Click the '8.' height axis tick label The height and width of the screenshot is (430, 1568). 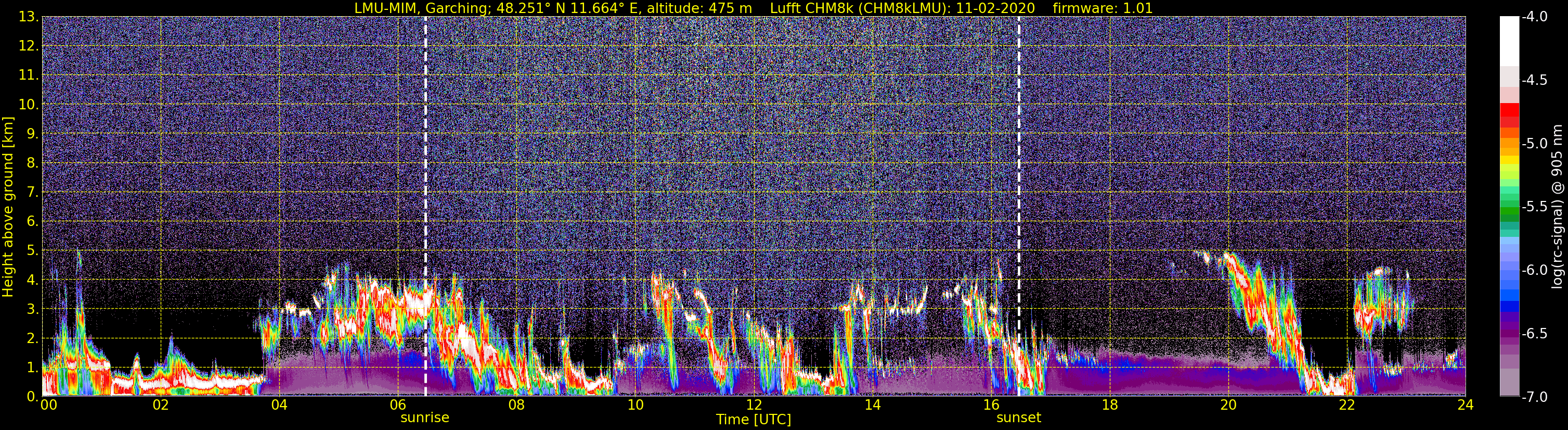(x=32, y=163)
